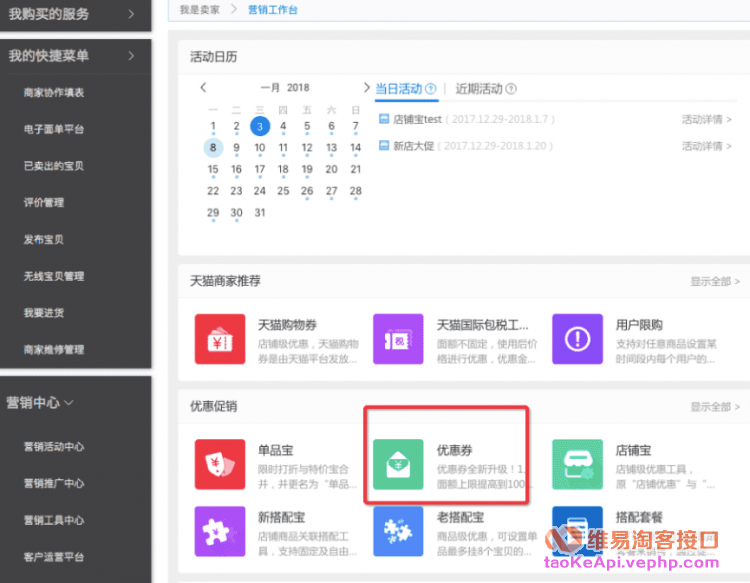
Task: Open the 店铺宝 title link
Action: pos(633,451)
